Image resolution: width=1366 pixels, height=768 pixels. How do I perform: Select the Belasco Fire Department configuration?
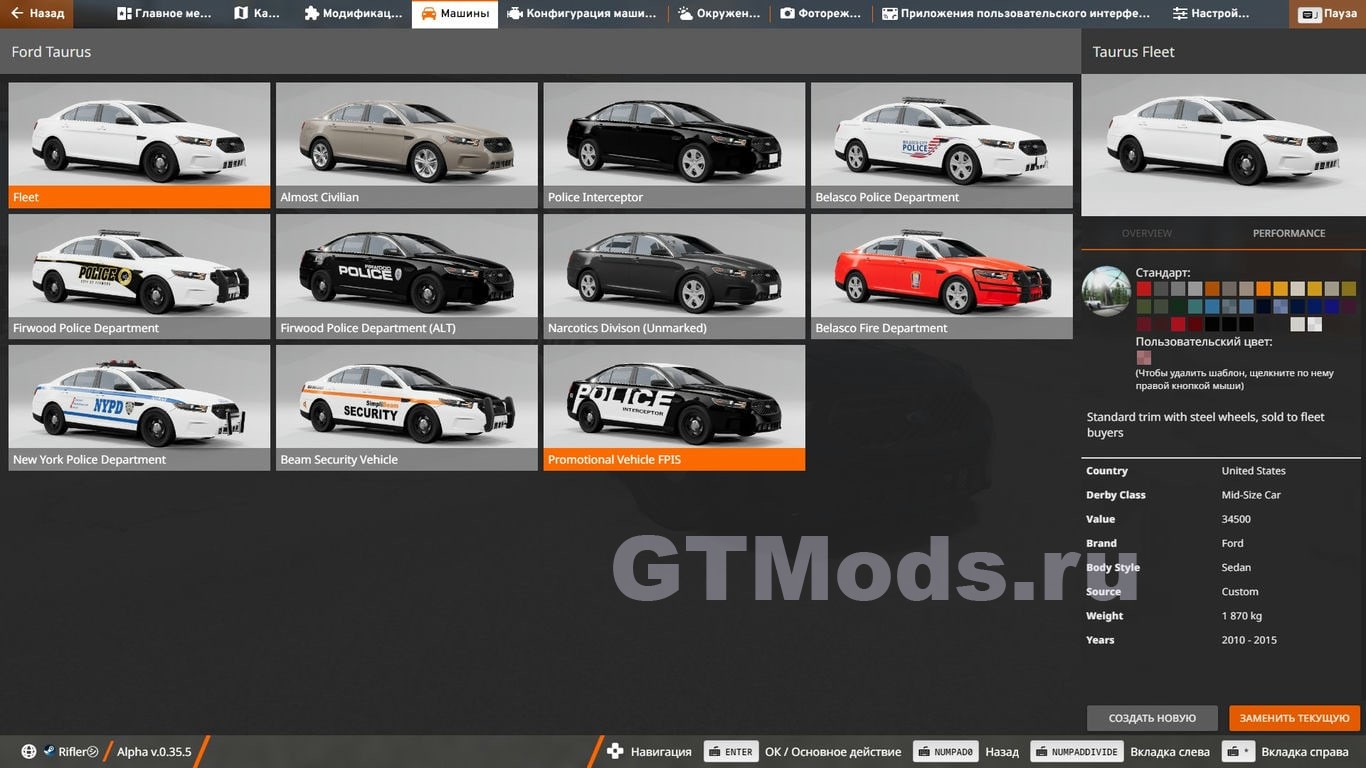(x=942, y=277)
